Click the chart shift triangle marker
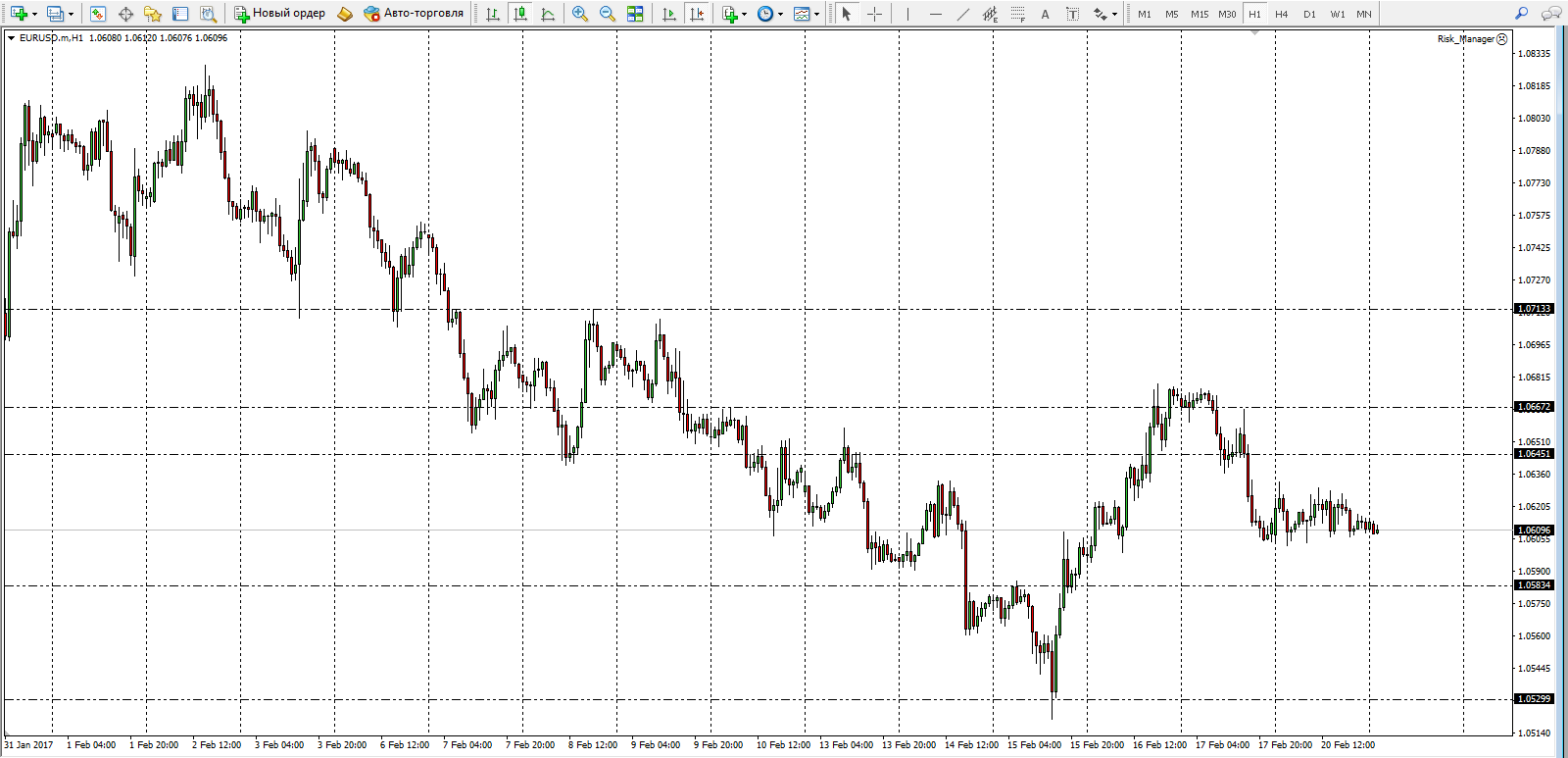This screenshot has height=758, width=1568. pos(1254,33)
